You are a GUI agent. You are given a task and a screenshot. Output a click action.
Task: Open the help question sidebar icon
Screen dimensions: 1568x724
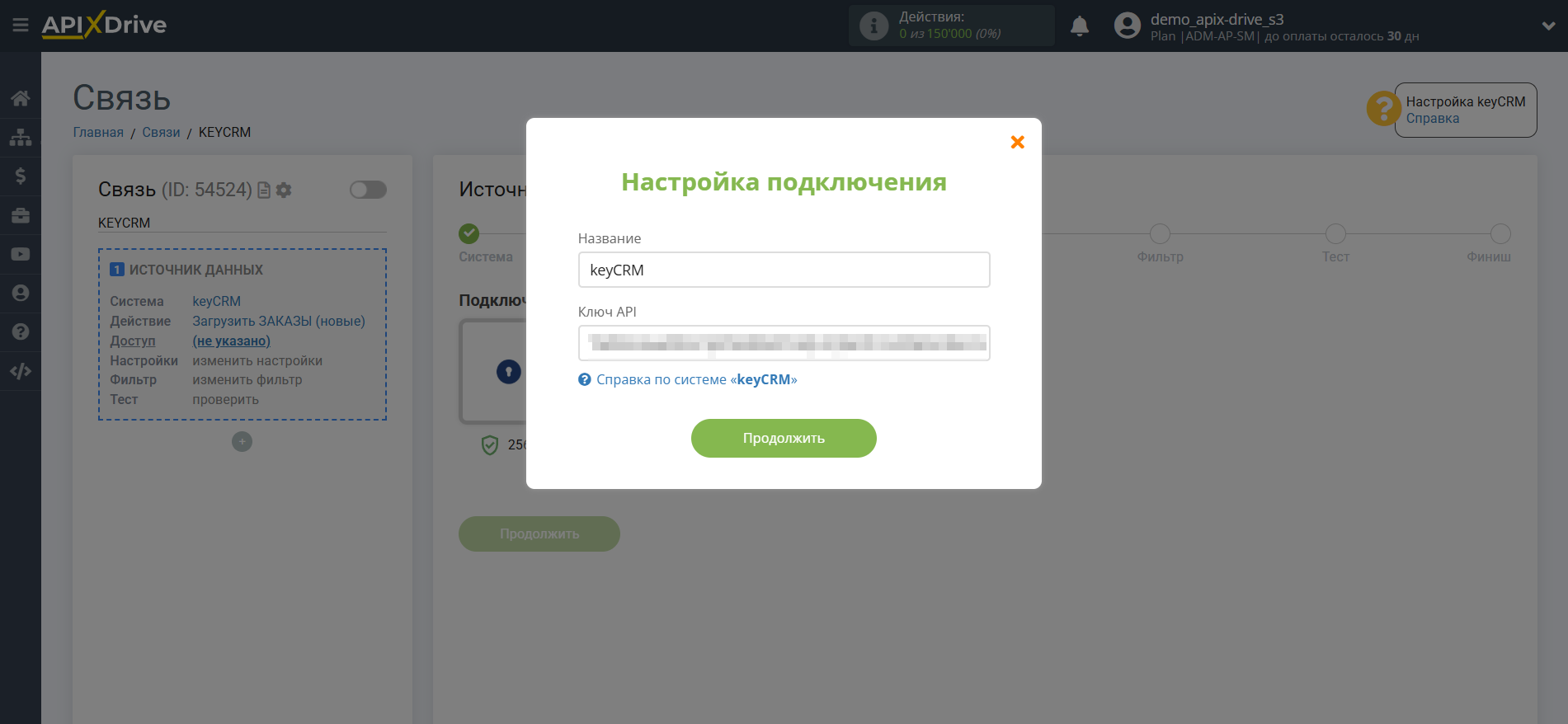21,331
